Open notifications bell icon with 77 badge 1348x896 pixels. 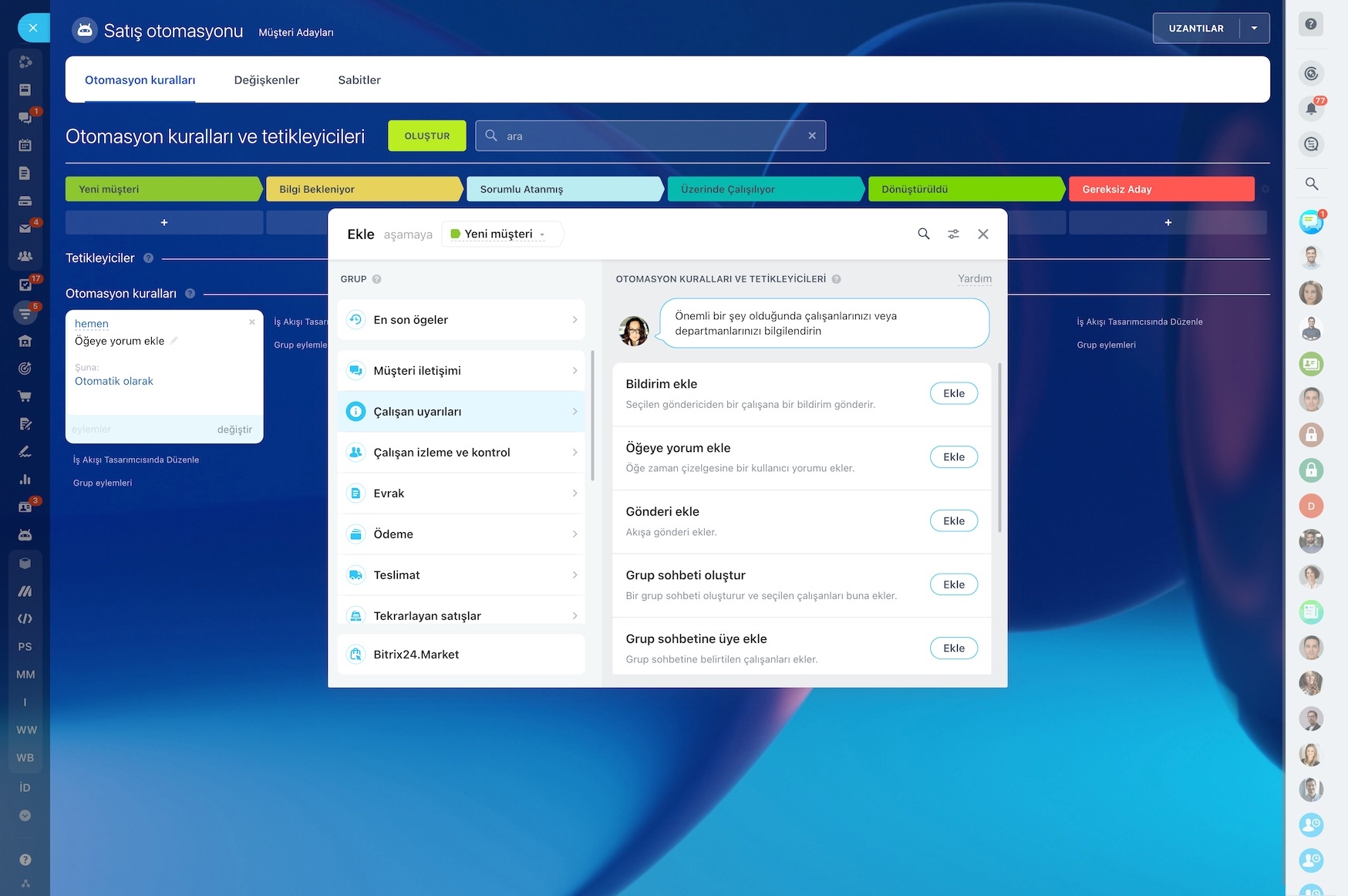[x=1311, y=109]
